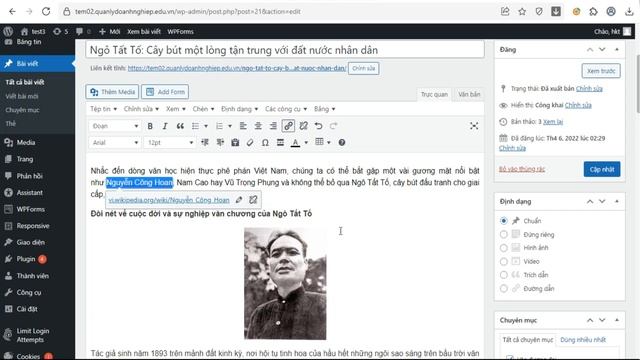Viewport: 640px width, 360px height.
Task: Align text right
Action: (x=273, y=126)
